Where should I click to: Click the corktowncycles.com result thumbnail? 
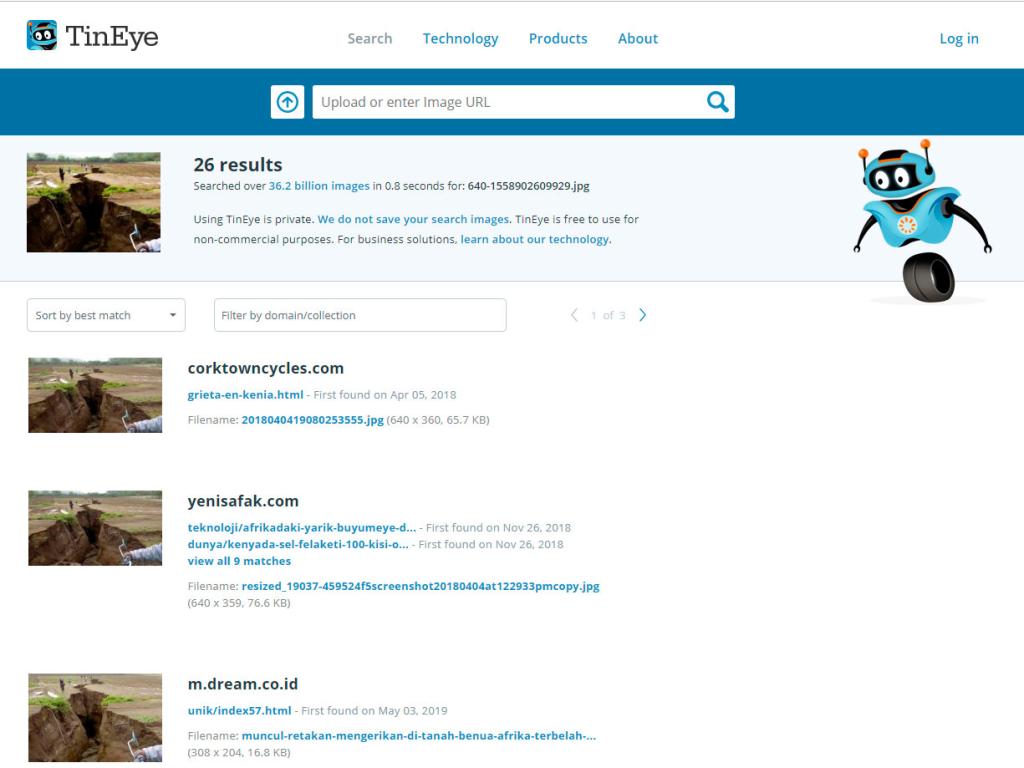click(95, 395)
